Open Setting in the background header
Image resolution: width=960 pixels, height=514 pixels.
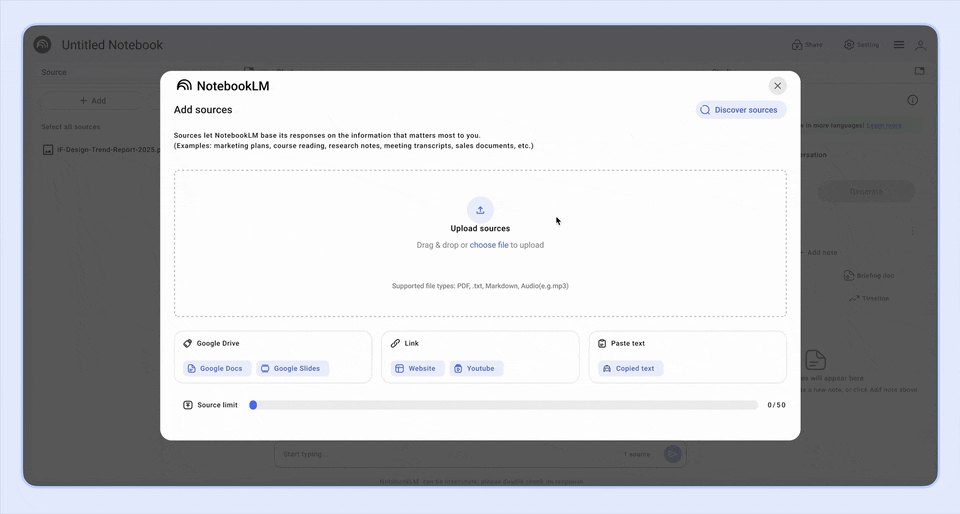pos(861,45)
